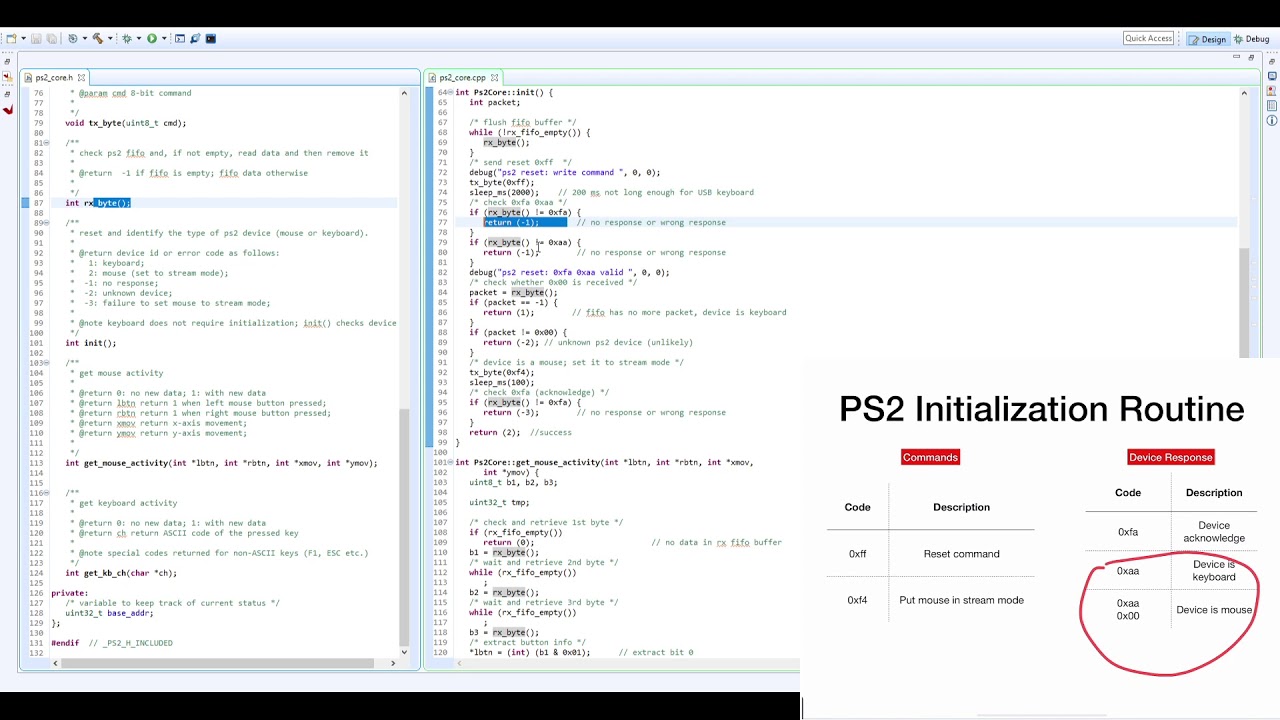Collapse the comment fold at line 81
This screenshot has width=1280, height=720.
47,143
